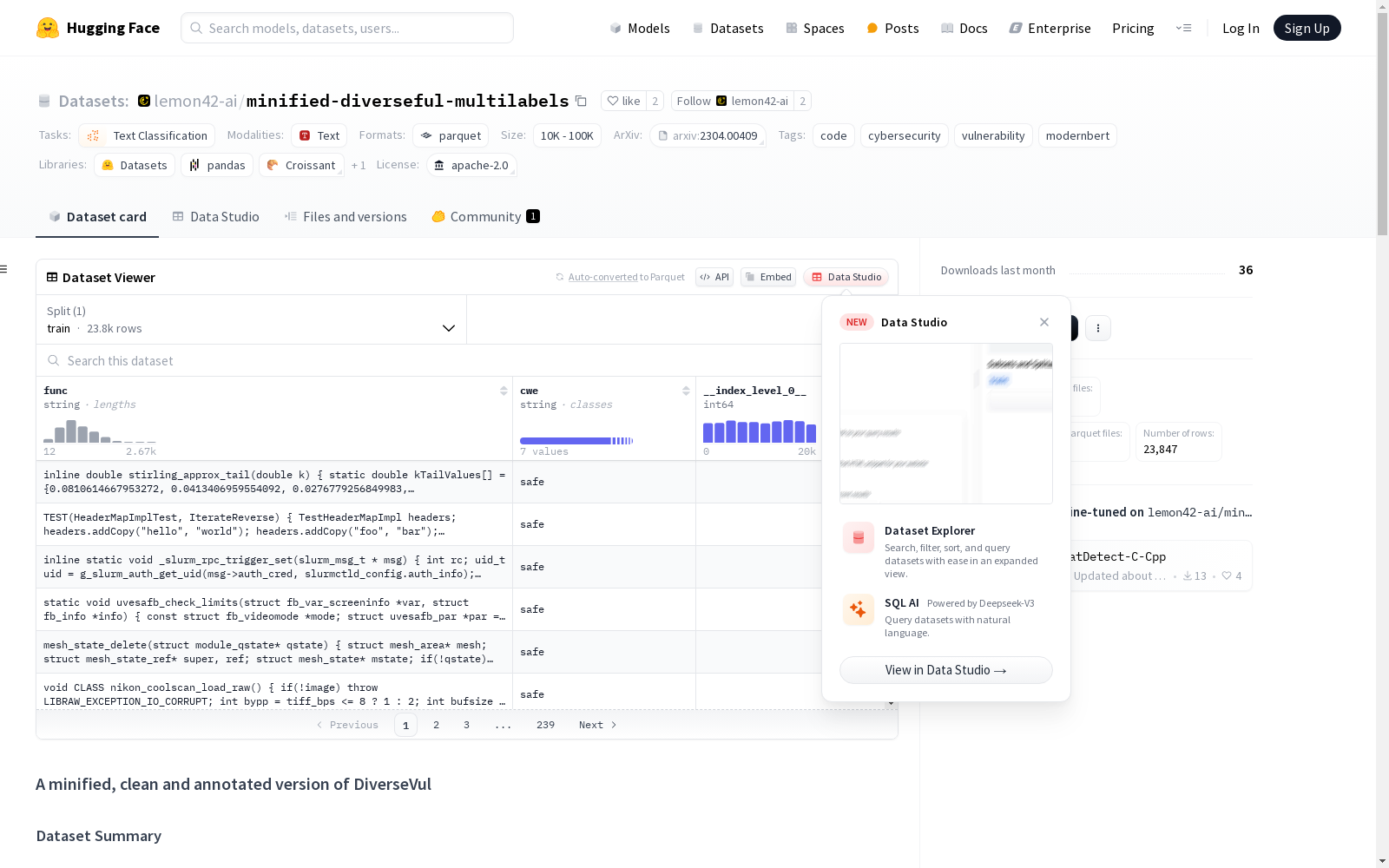This screenshot has height=868, width=1389.
Task: Click the Datasets library tag
Action: (x=135, y=165)
